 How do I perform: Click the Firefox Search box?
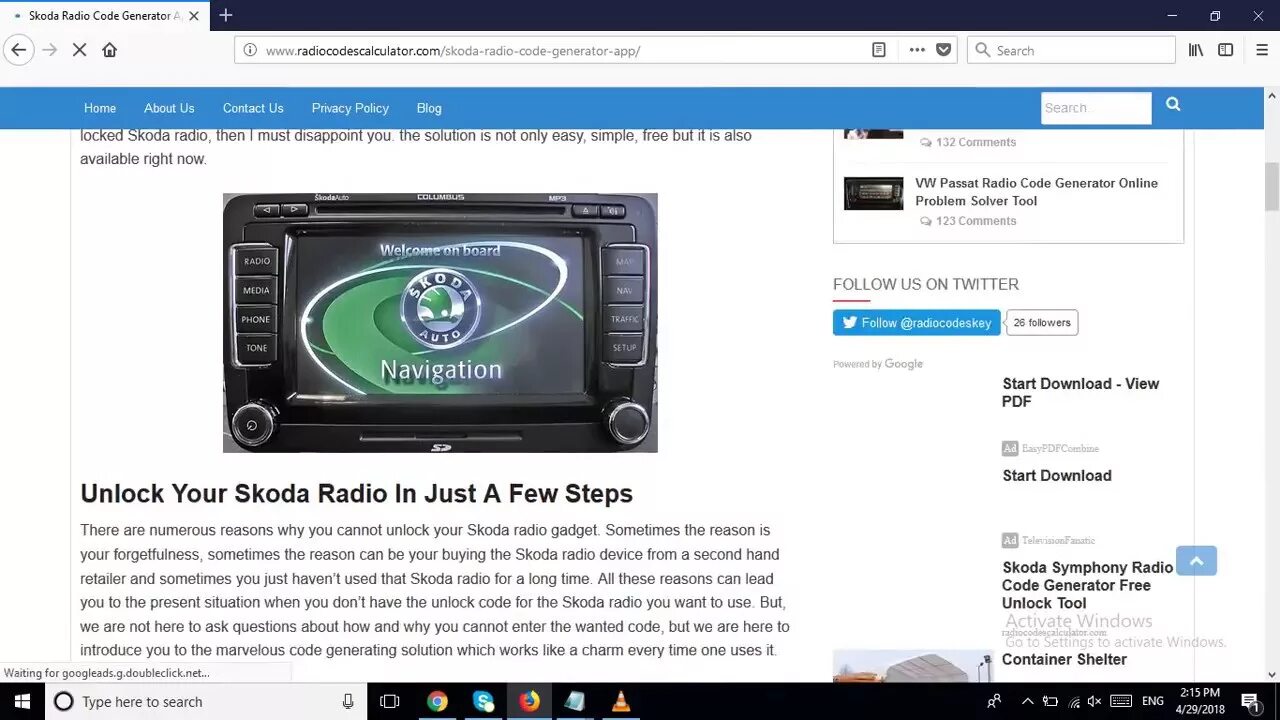tap(1071, 50)
